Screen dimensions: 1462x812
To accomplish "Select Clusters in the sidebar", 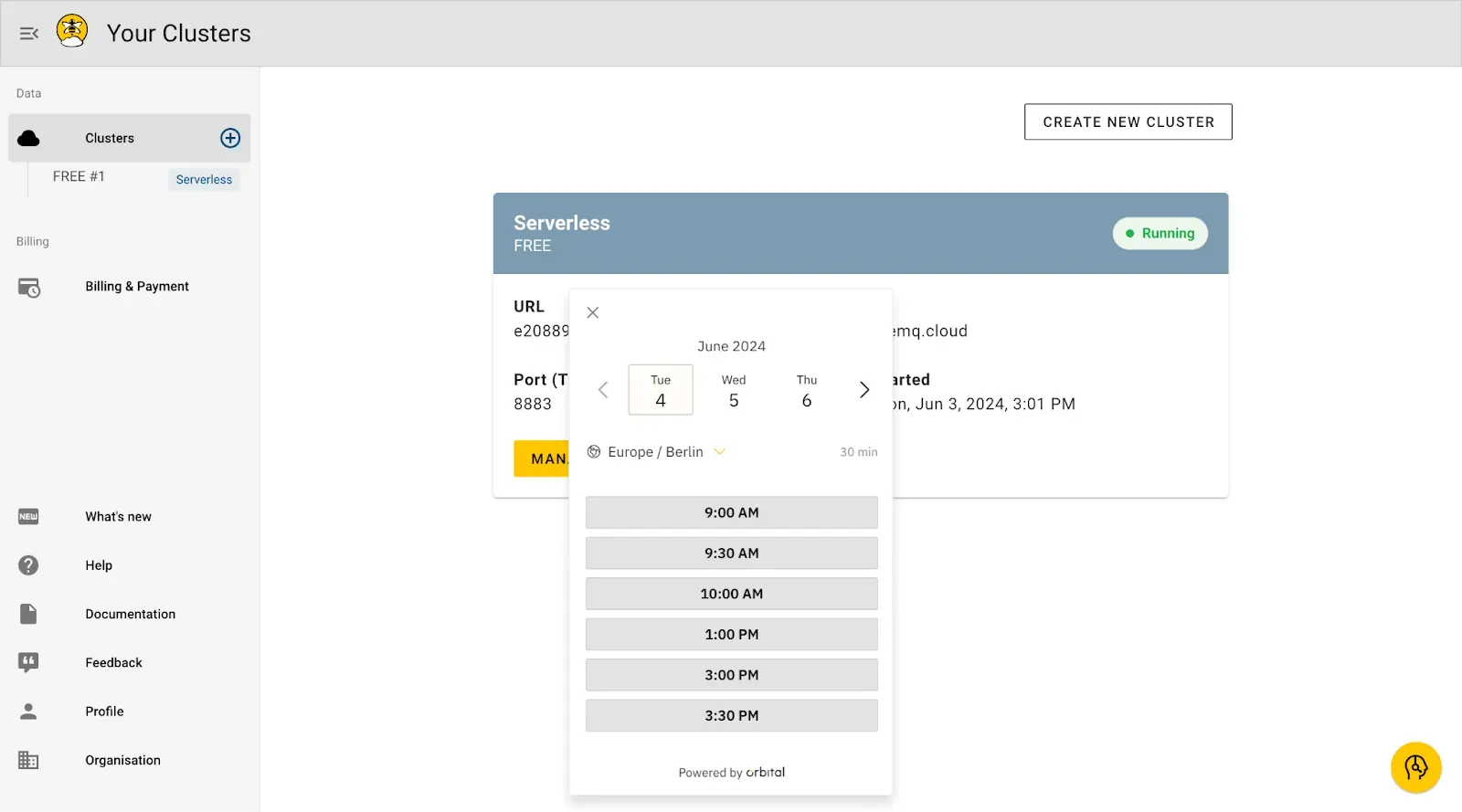I will (x=130, y=138).
